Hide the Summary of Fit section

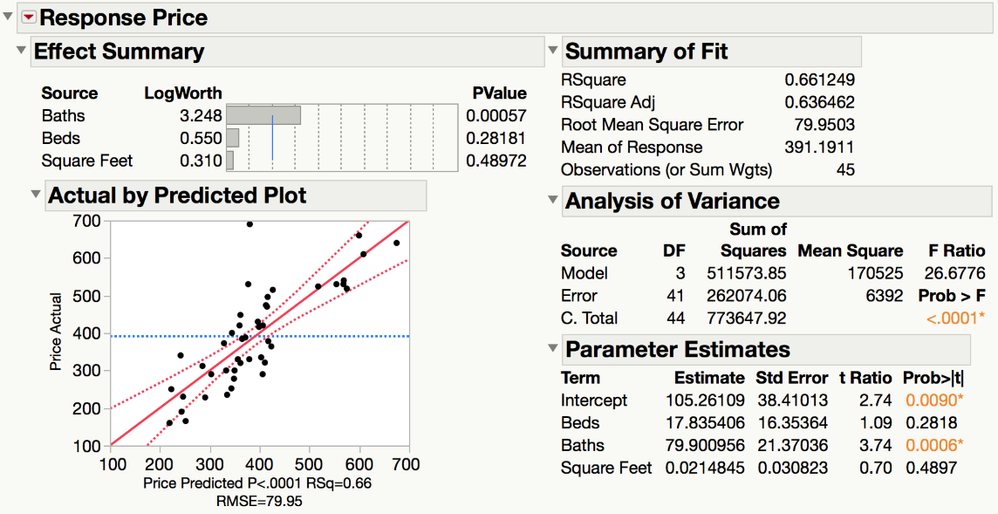click(554, 51)
